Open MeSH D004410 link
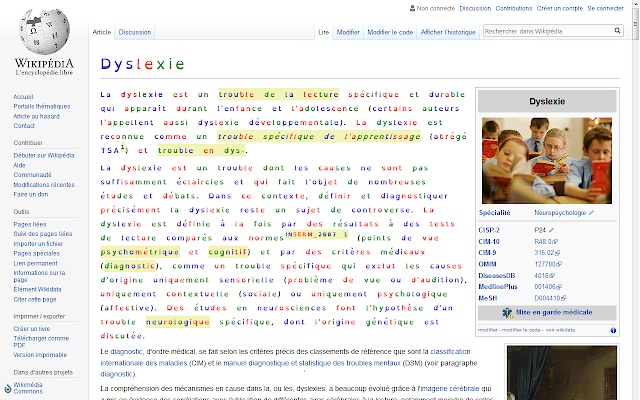This screenshot has height=400, width=640. [x=547, y=298]
